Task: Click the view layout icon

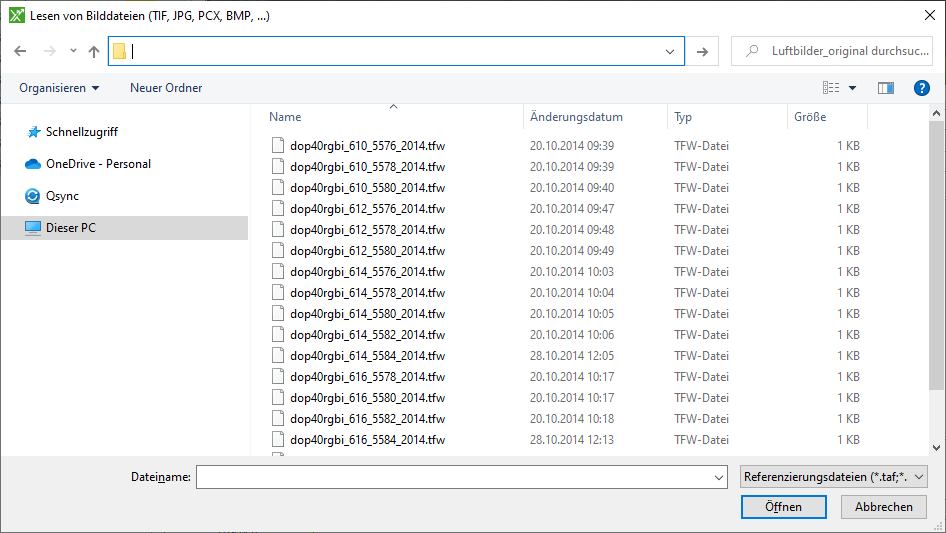Action: click(x=831, y=88)
